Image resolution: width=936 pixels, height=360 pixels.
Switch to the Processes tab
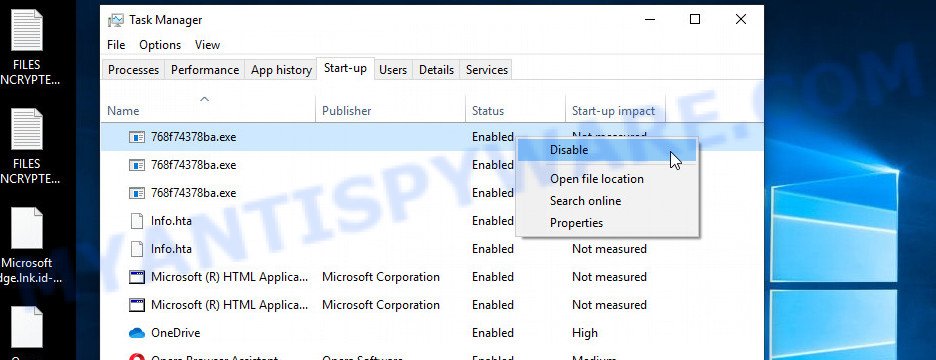133,70
